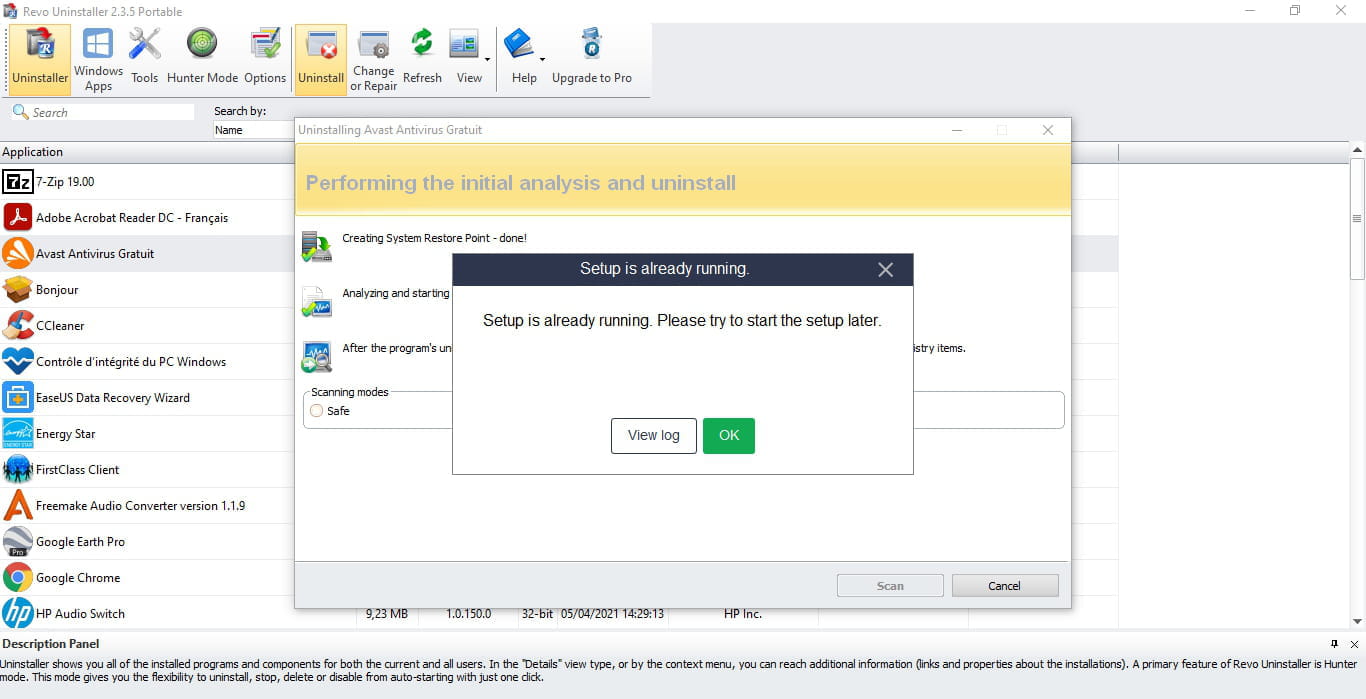Click HP Inc. company cell
The width and height of the screenshot is (1366, 699).
[x=743, y=614]
